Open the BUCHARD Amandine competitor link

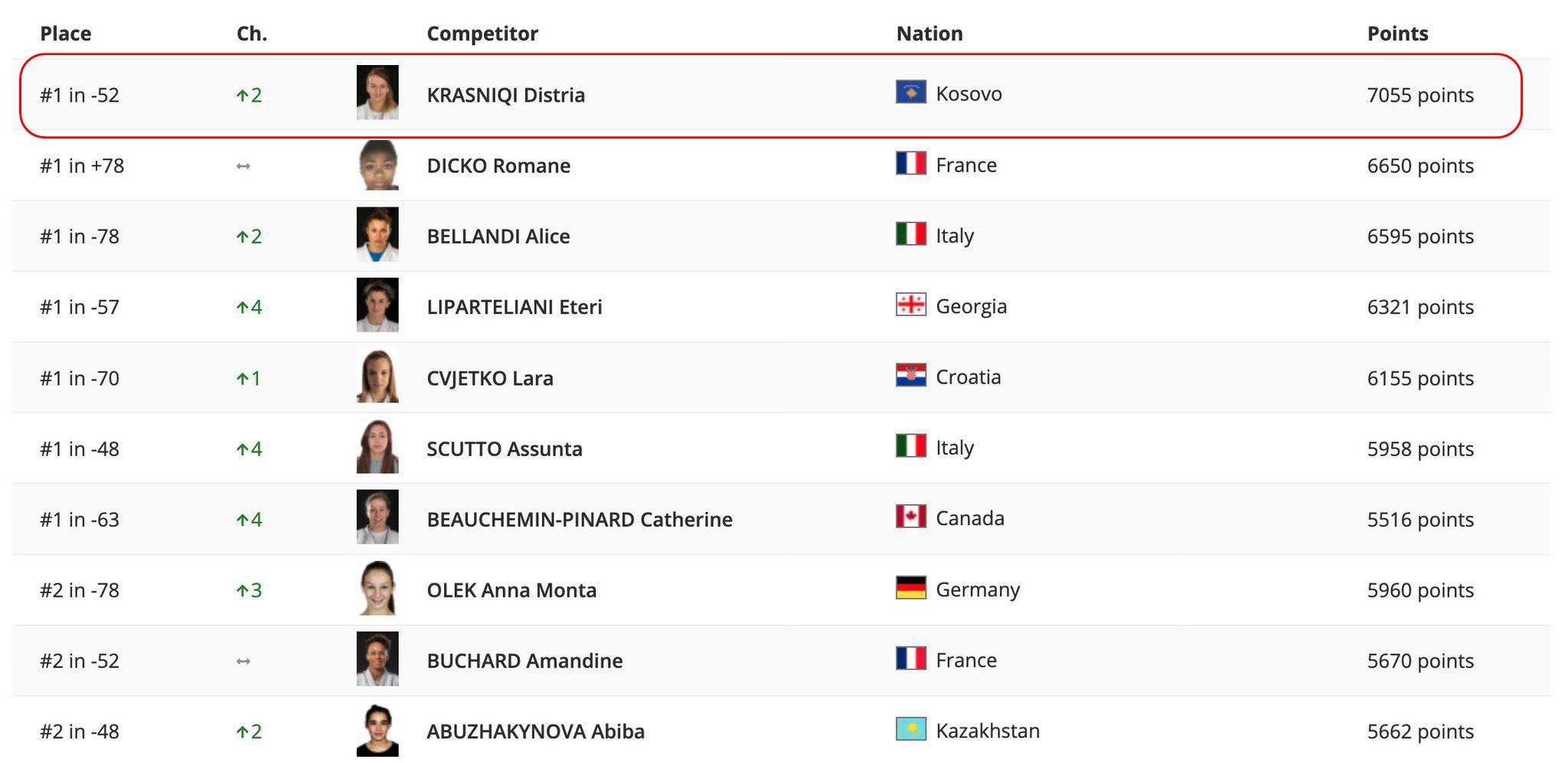524,660
